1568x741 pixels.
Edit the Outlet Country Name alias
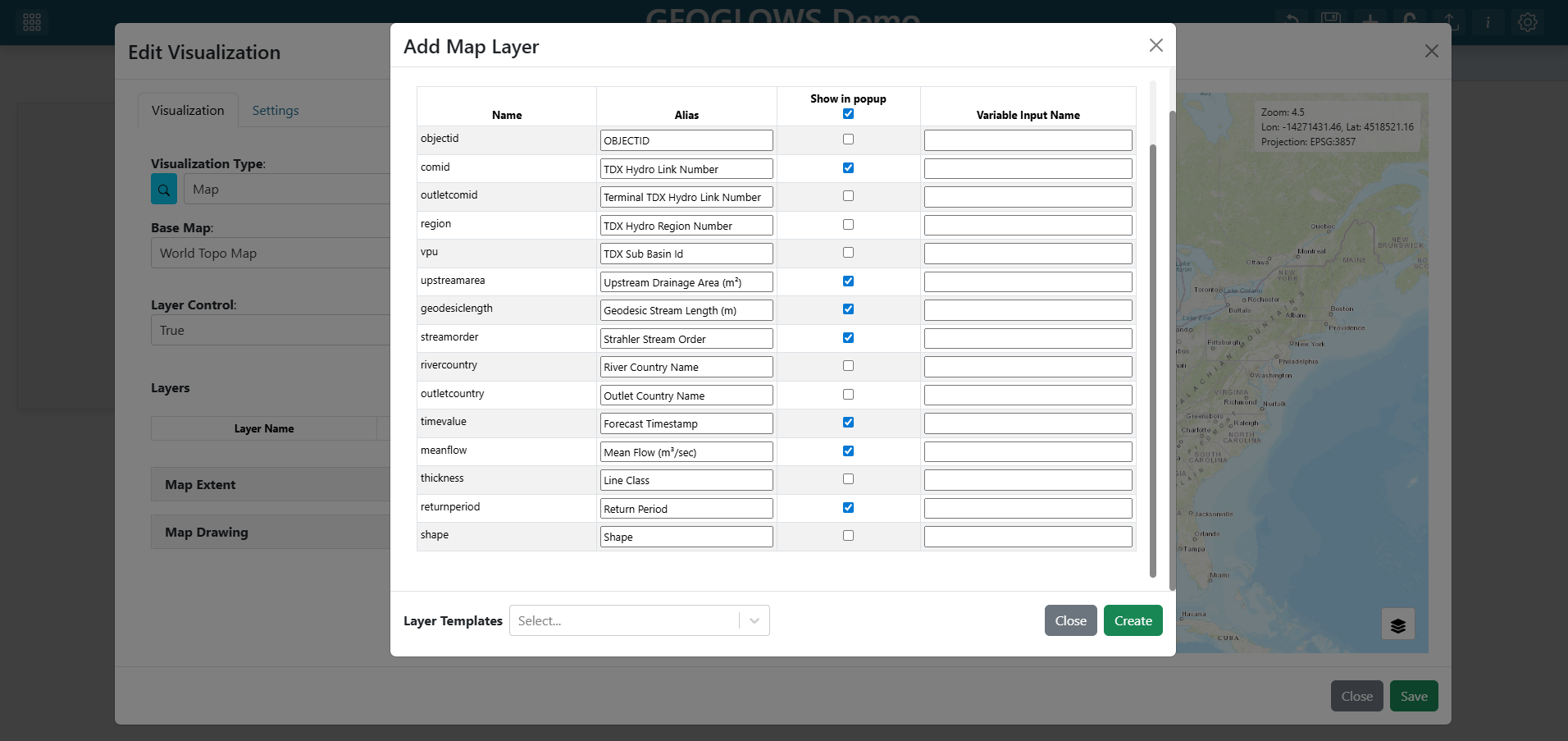[686, 396]
